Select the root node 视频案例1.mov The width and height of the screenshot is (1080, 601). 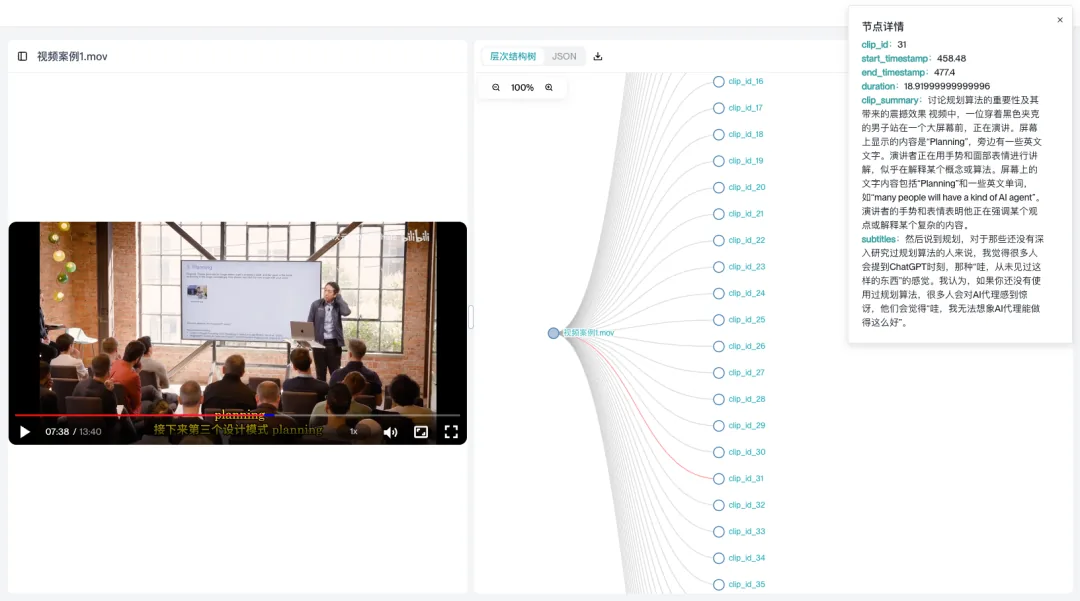click(x=554, y=333)
